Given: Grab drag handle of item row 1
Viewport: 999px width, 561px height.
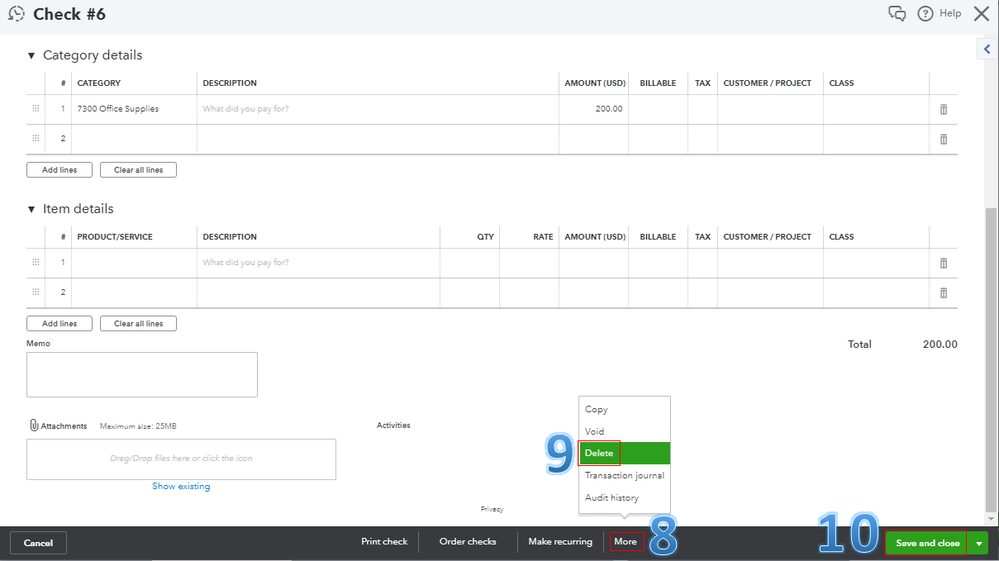Looking at the screenshot, I should tap(36, 262).
